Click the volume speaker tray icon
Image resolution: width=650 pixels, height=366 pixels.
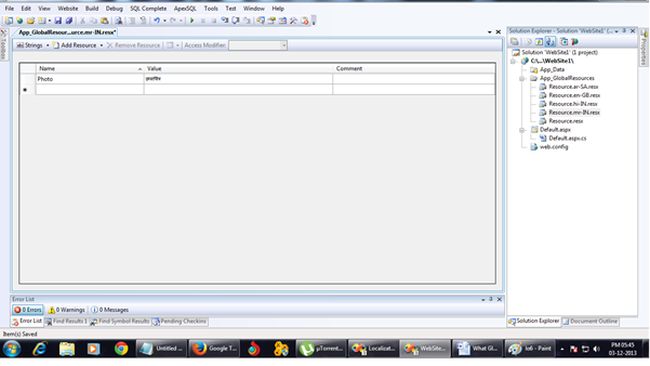pyautogui.click(x=597, y=349)
